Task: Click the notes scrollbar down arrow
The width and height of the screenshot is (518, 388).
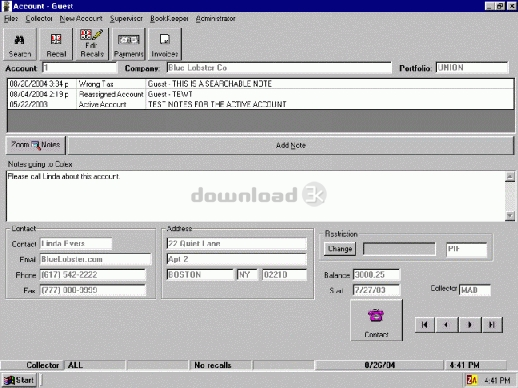Action: pyautogui.click(x=510, y=216)
